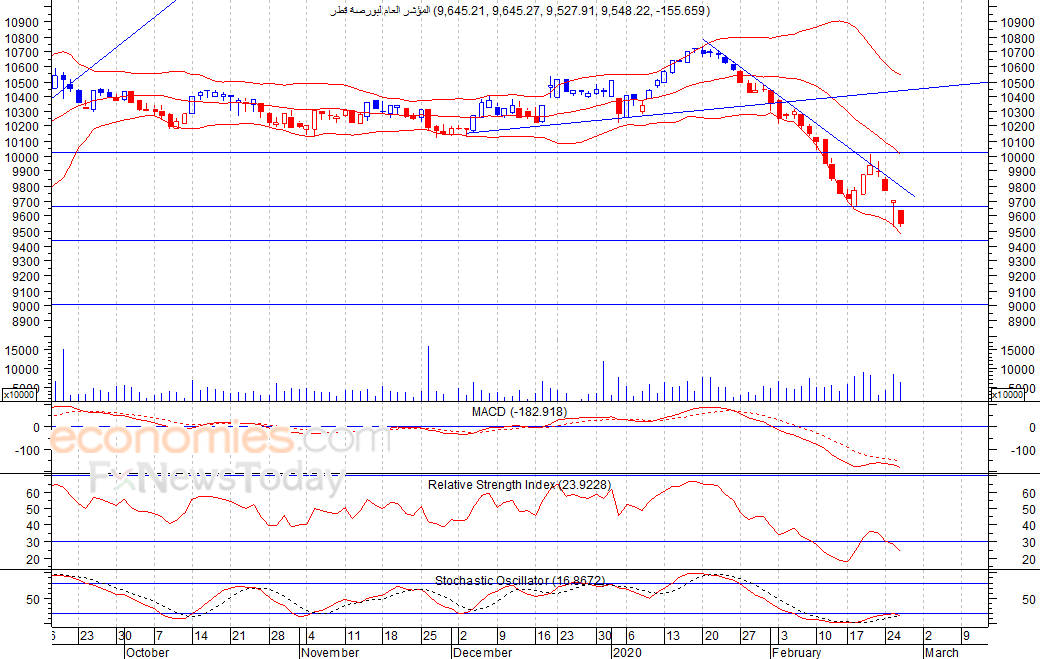Click the Stochastic Oscillator (16.8672) title
Image resolution: width=1040 pixels, height=659 pixels.
520,580
